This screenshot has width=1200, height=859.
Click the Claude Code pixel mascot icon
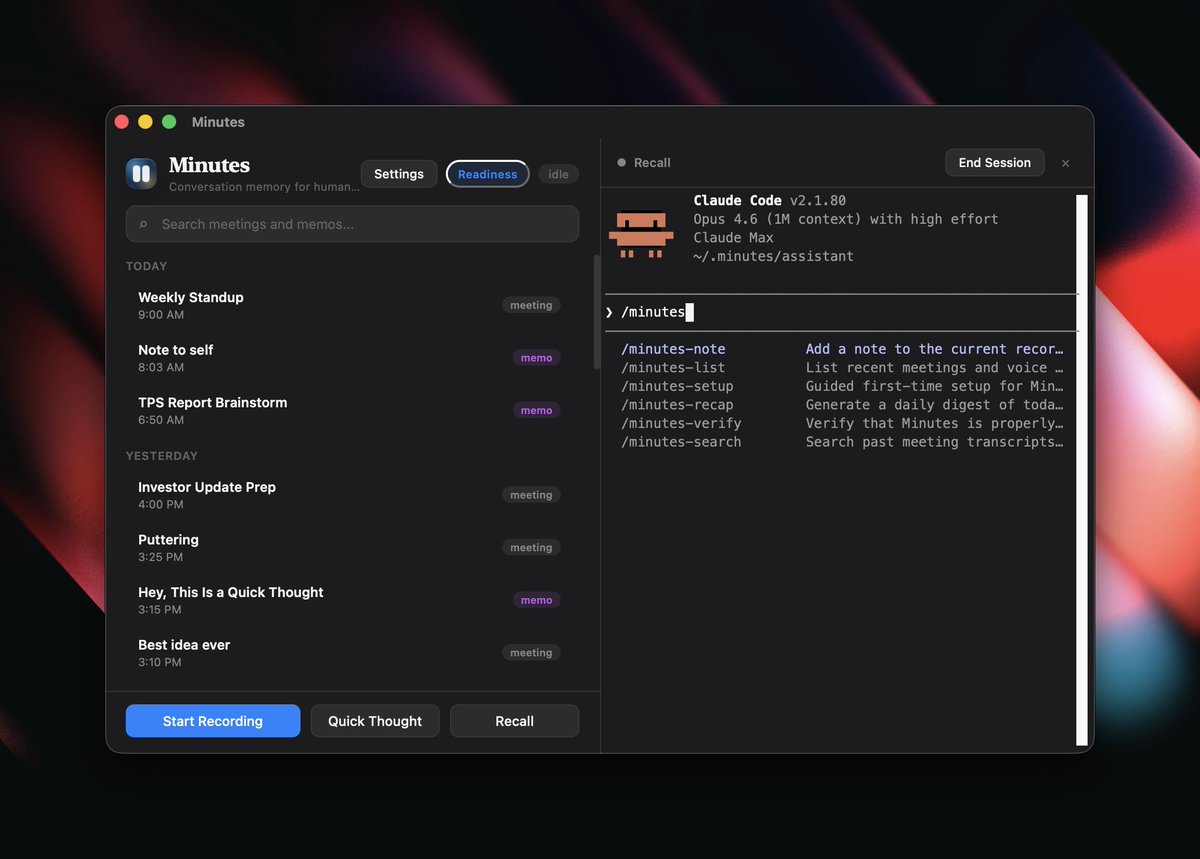coord(641,235)
